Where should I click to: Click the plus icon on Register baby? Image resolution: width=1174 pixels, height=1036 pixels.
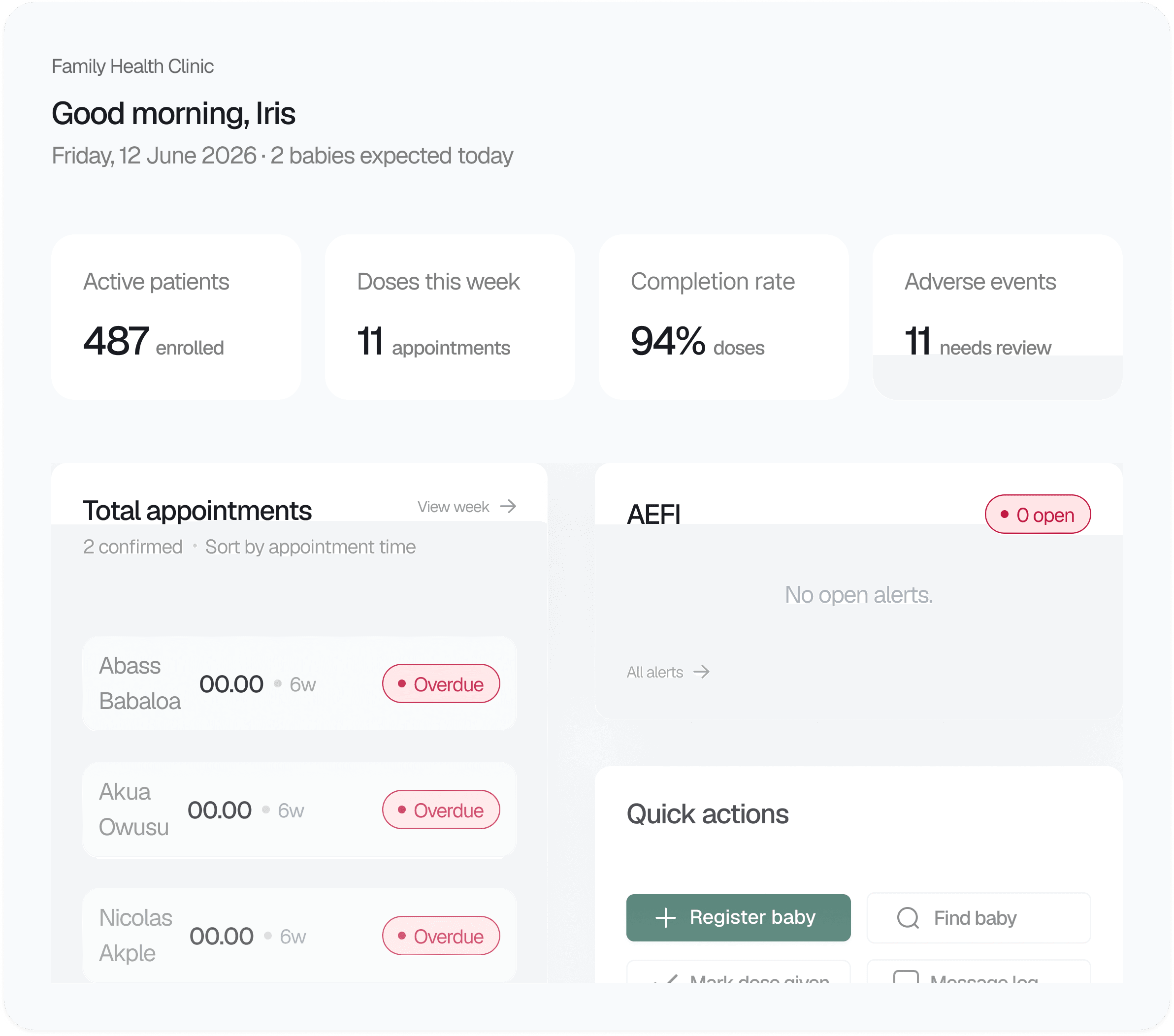[x=666, y=918]
